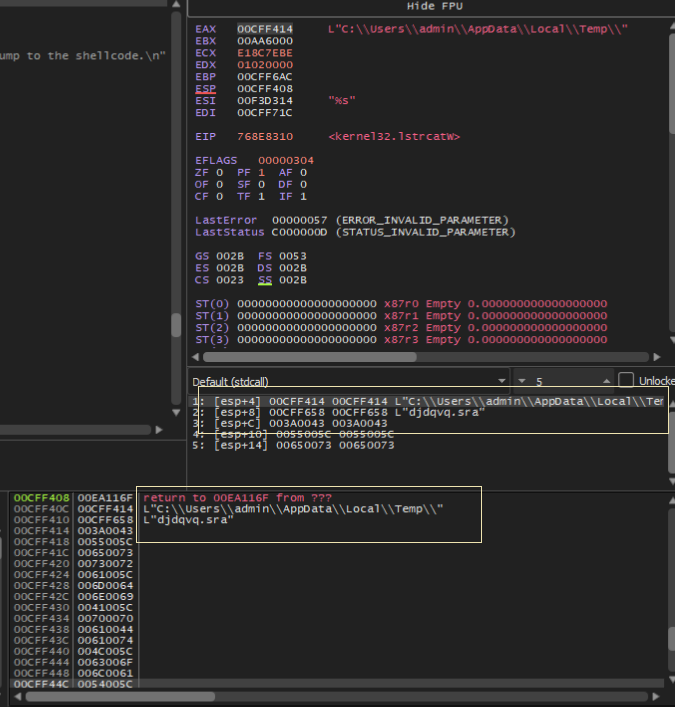This screenshot has height=707, width=675.
Task: Click the Hide FPU button
Action: tap(434, 6)
